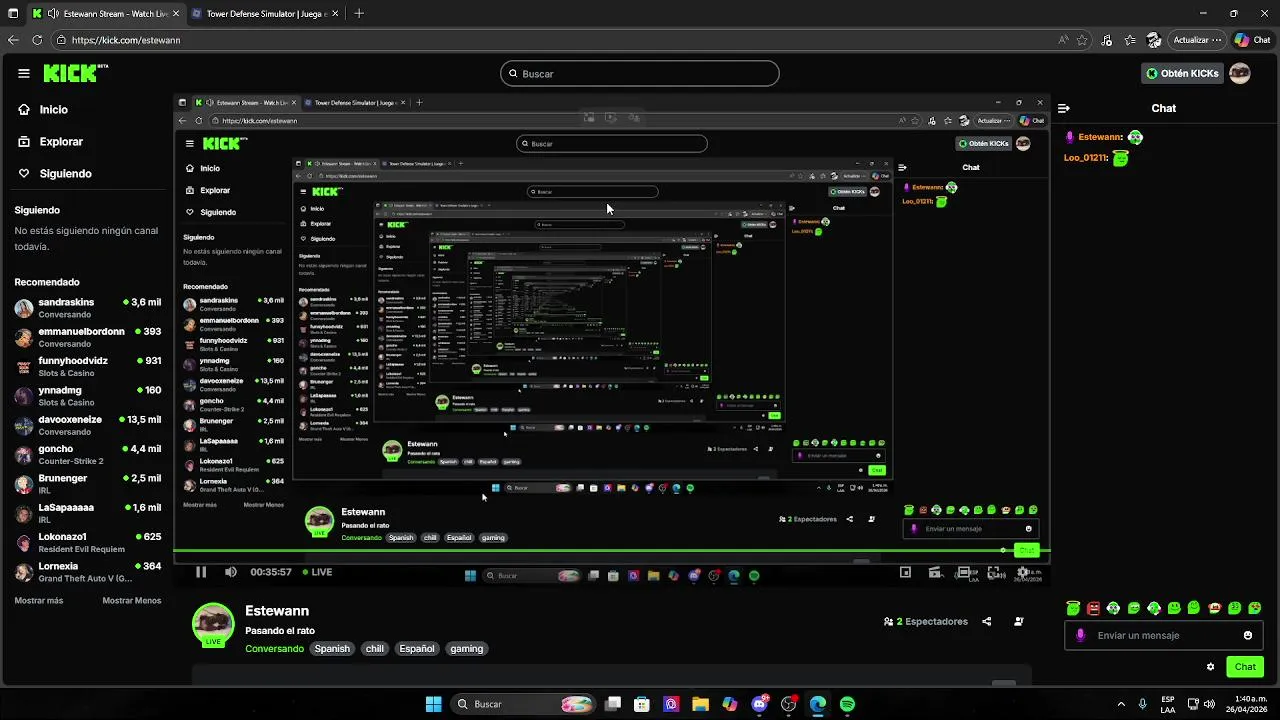Open Siguiendo in the sidebar

55,174
